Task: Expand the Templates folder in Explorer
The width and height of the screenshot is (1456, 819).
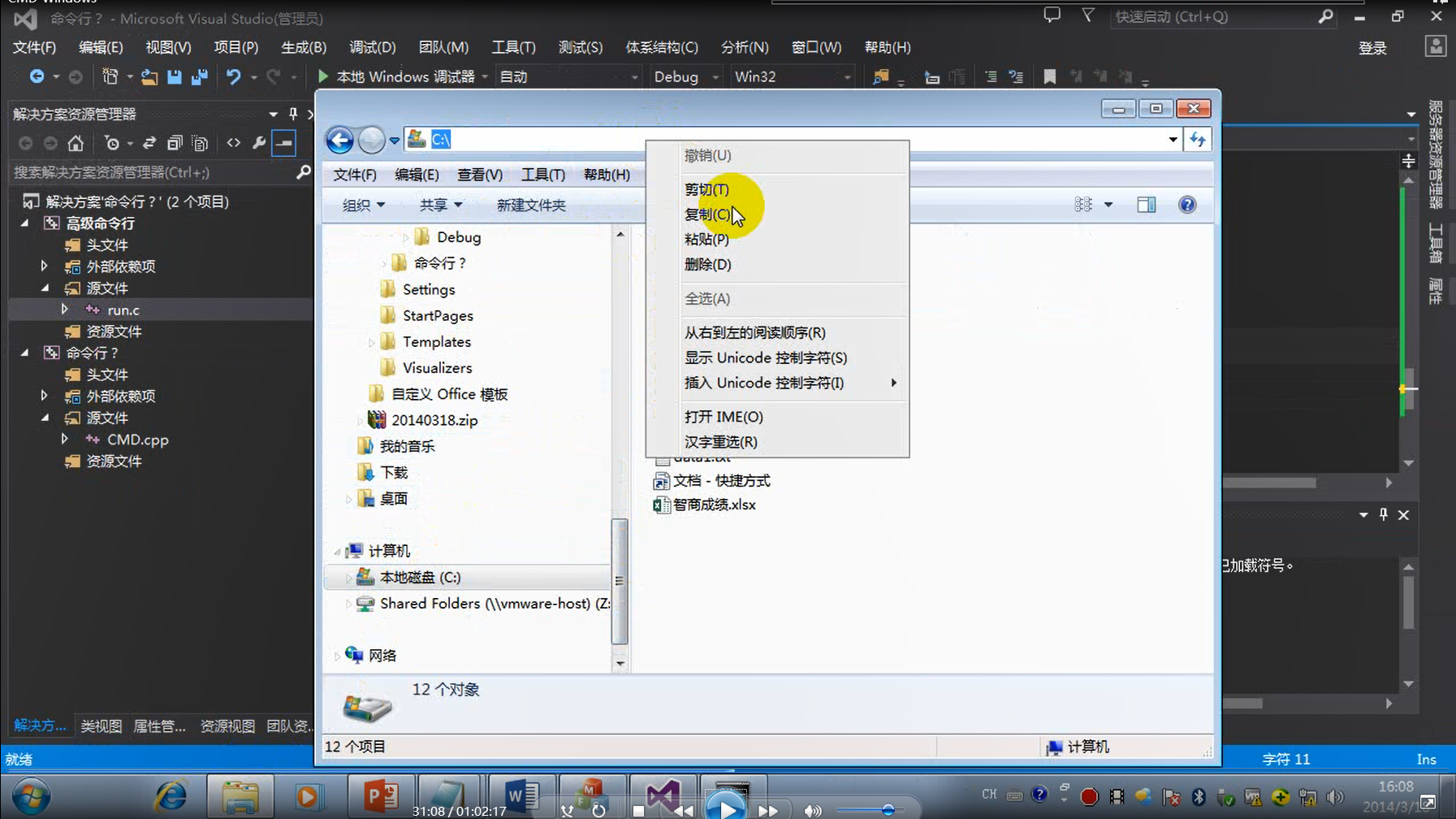Action: [x=370, y=341]
